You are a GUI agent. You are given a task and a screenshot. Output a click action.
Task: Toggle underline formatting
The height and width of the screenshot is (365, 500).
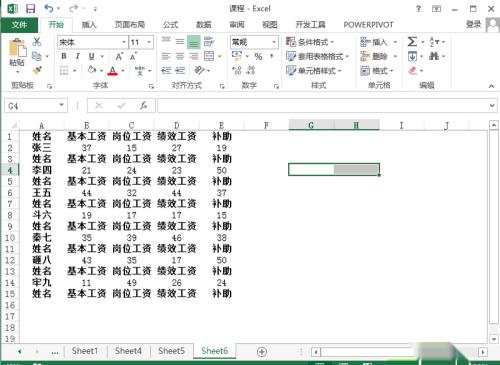tap(92, 56)
